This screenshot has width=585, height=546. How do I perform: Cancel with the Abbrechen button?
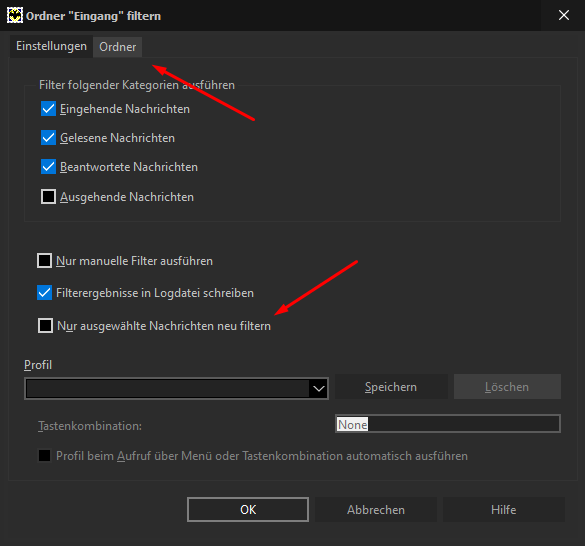(376, 509)
